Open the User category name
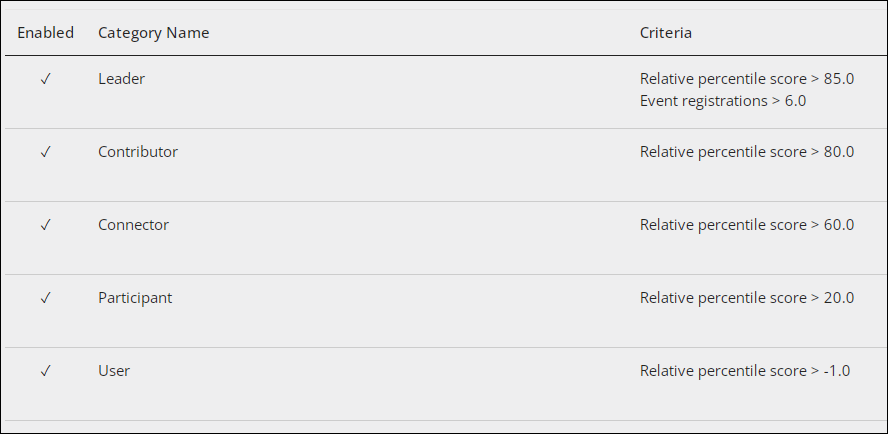 (114, 371)
